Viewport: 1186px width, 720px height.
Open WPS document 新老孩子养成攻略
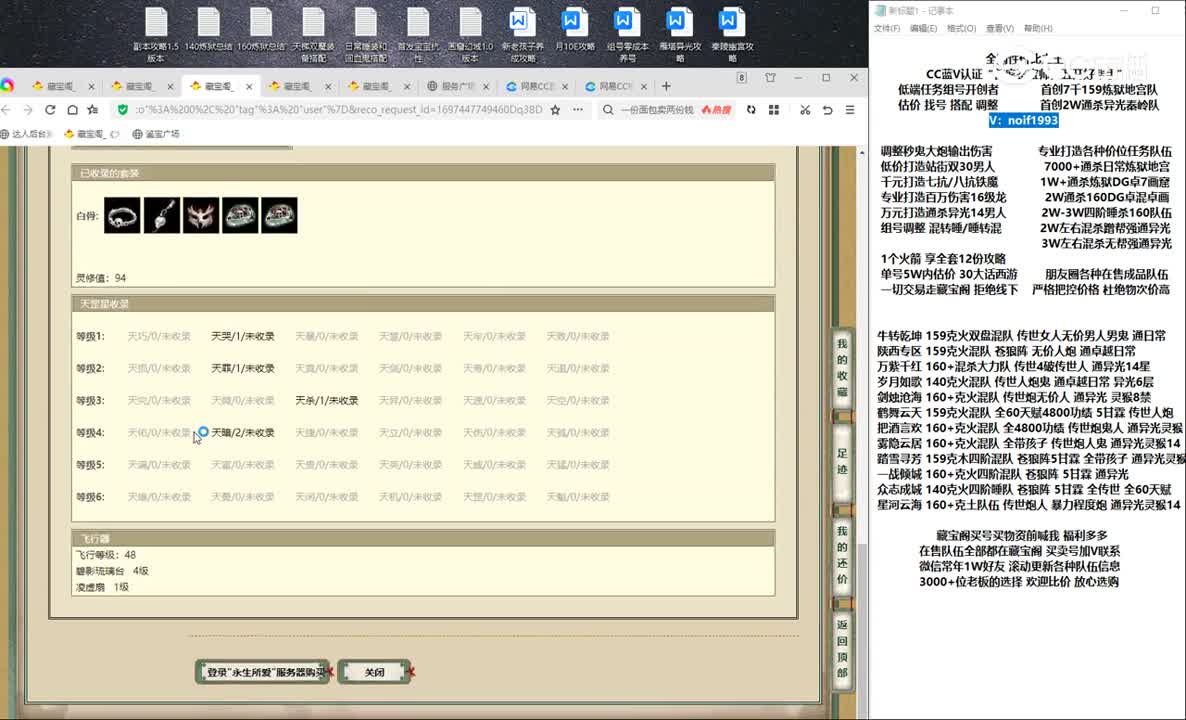522,35
